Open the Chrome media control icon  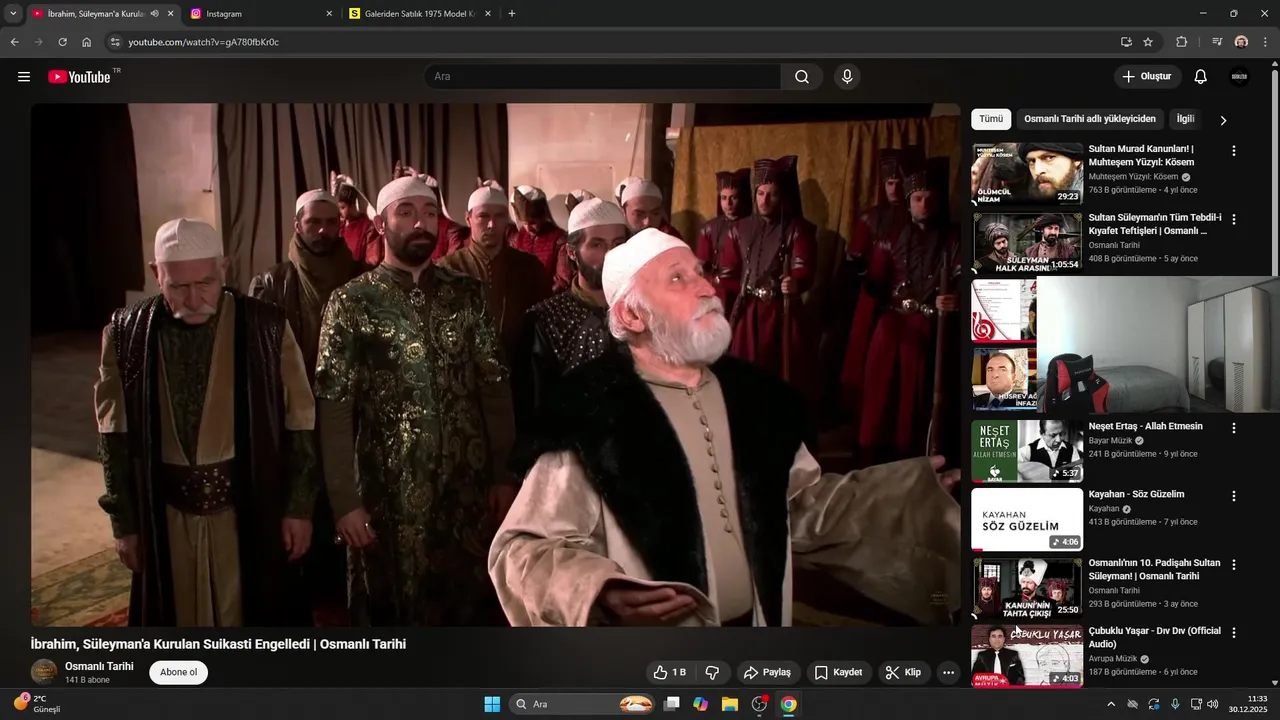[x=1217, y=42]
